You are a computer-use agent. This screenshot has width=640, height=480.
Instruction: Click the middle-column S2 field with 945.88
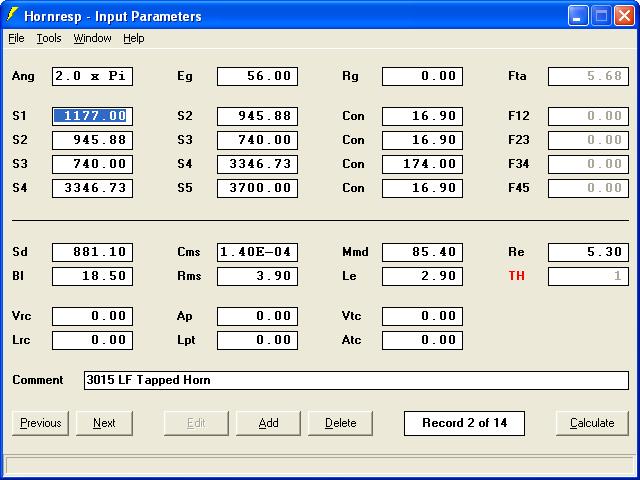[x=258, y=116]
